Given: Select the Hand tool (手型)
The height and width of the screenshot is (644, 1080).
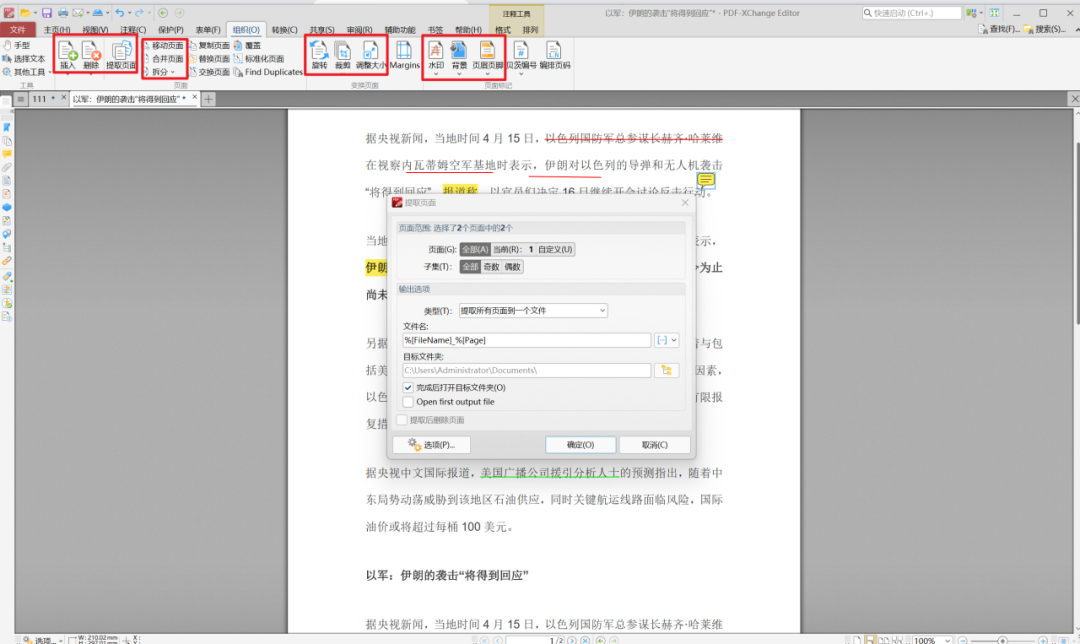Looking at the screenshot, I should click(17, 45).
